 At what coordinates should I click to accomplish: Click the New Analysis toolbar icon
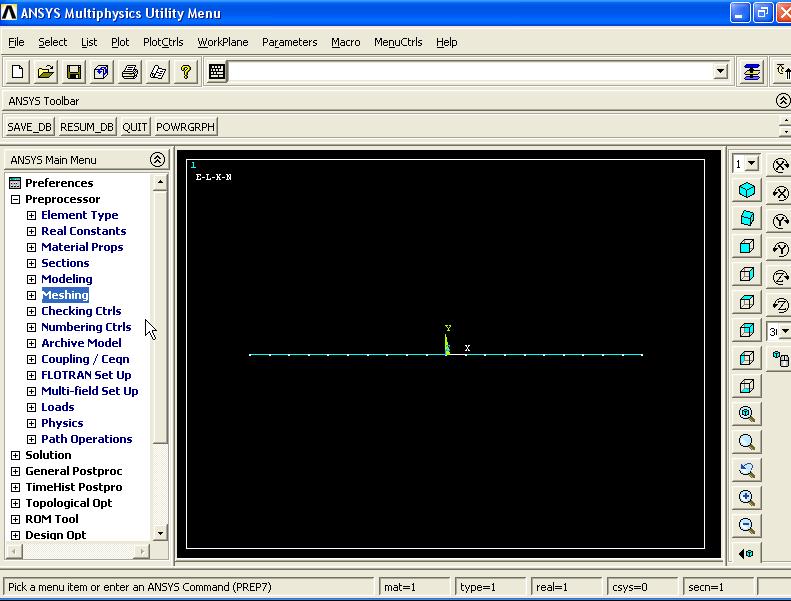click(18, 72)
